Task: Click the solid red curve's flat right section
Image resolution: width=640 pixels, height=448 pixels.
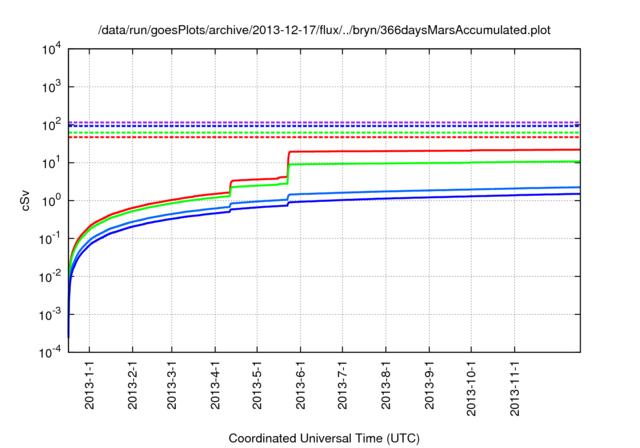Action: (450, 151)
